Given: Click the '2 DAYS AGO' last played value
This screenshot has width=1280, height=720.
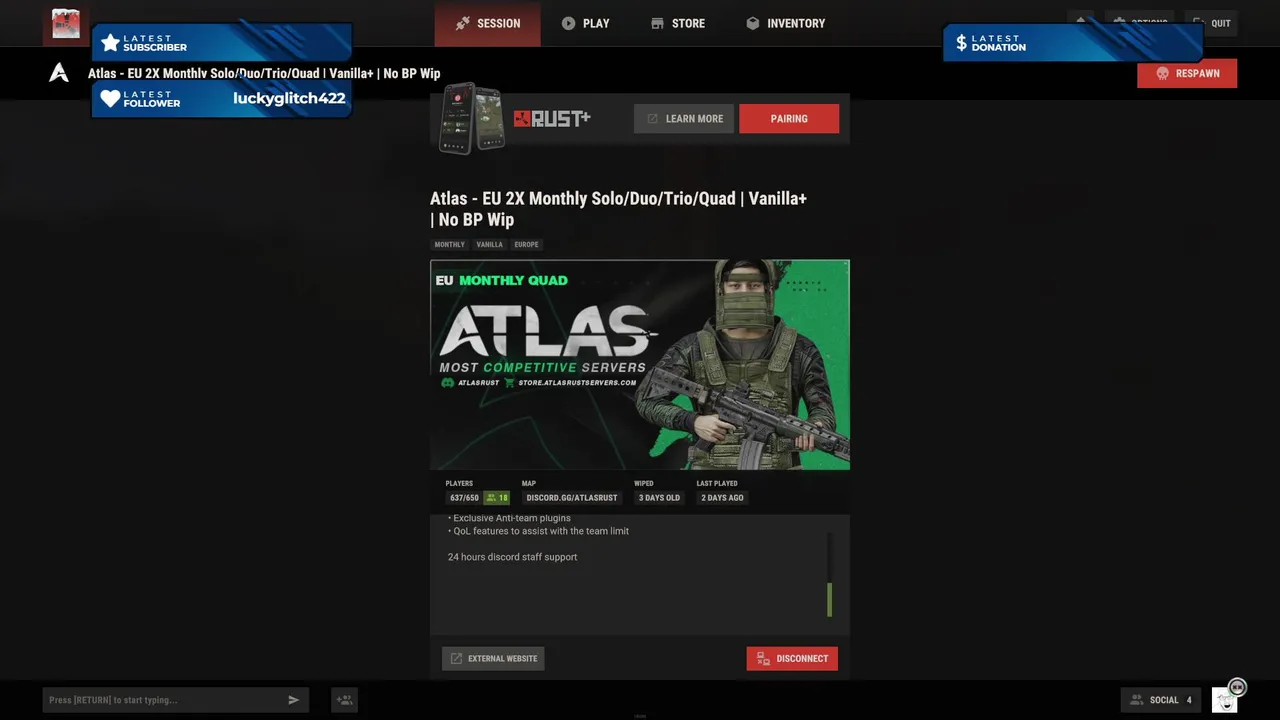Looking at the screenshot, I should 722,498.
